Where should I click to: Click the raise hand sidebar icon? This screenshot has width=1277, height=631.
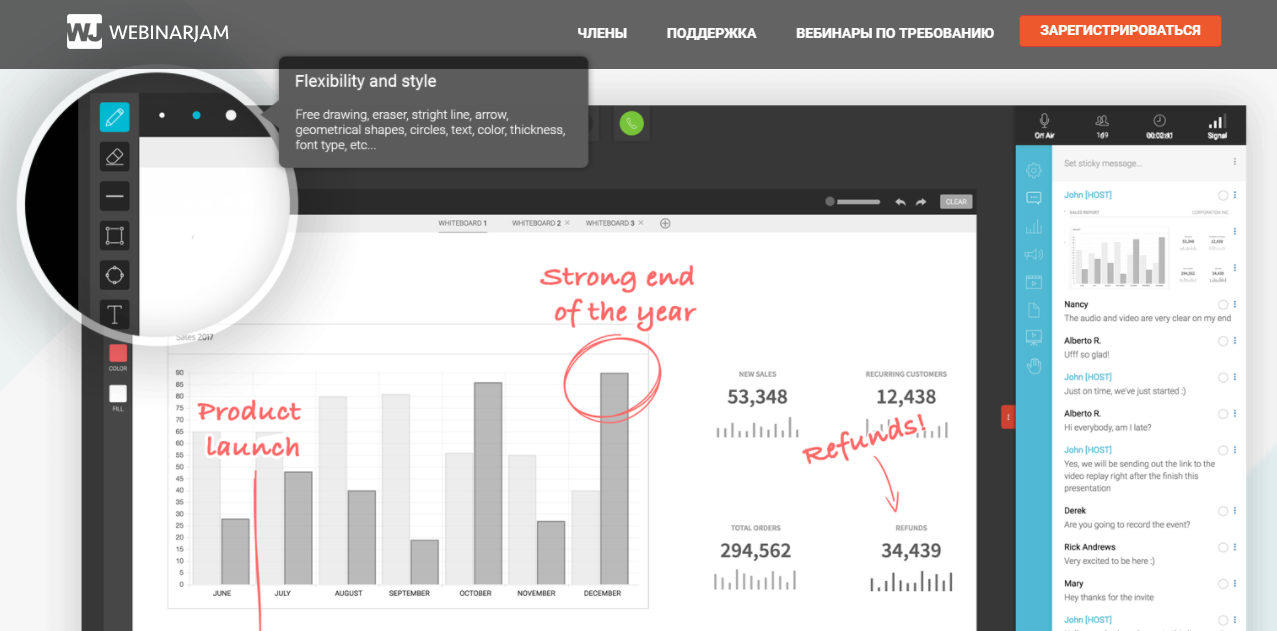1034,366
